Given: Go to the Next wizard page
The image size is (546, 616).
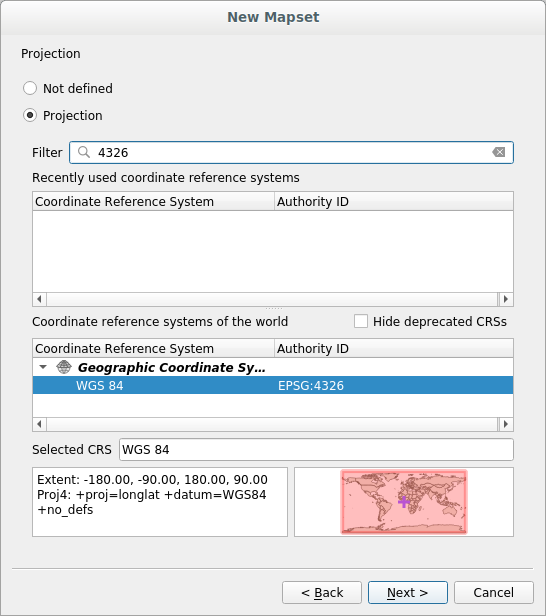Looking at the screenshot, I should click(408, 592).
